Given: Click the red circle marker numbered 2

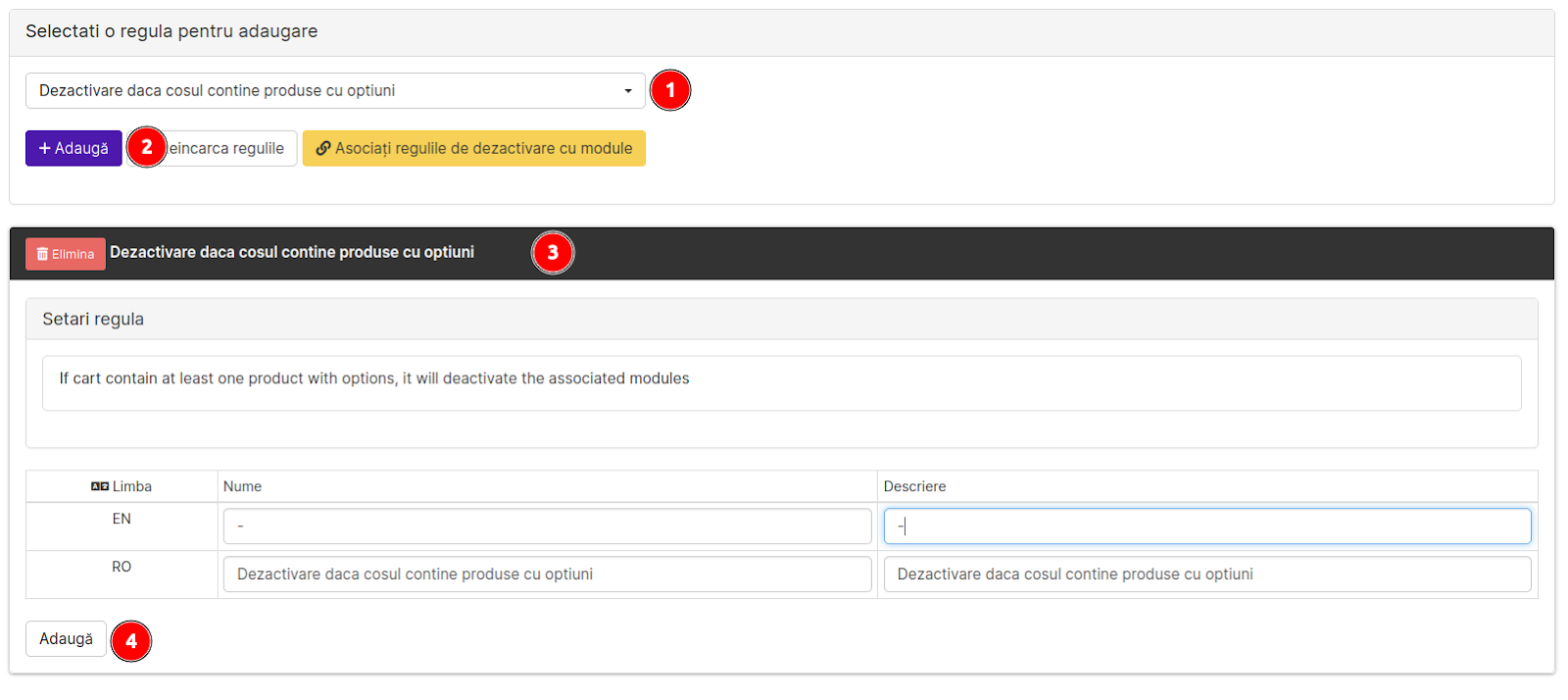Looking at the screenshot, I should 147,148.
